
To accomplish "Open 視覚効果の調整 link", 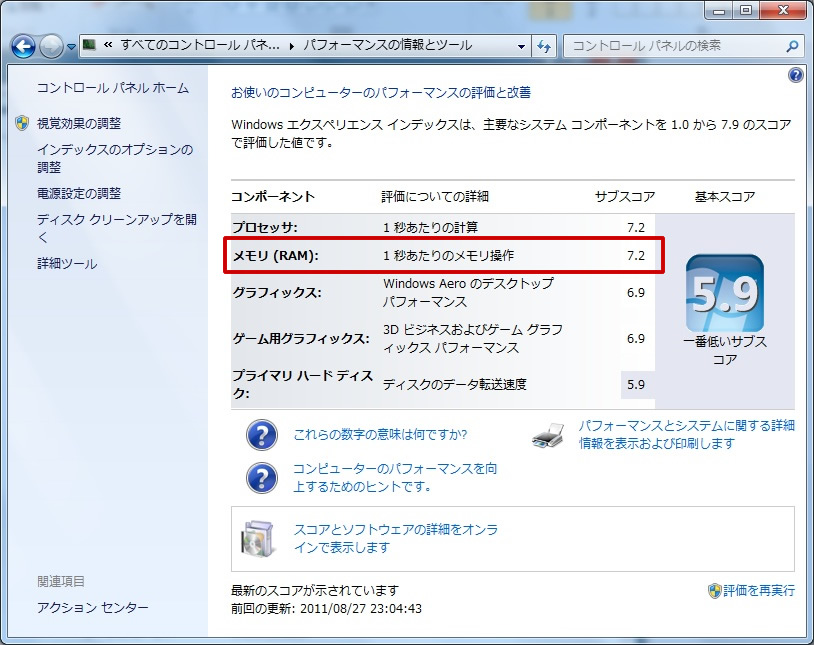I will (x=79, y=123).
